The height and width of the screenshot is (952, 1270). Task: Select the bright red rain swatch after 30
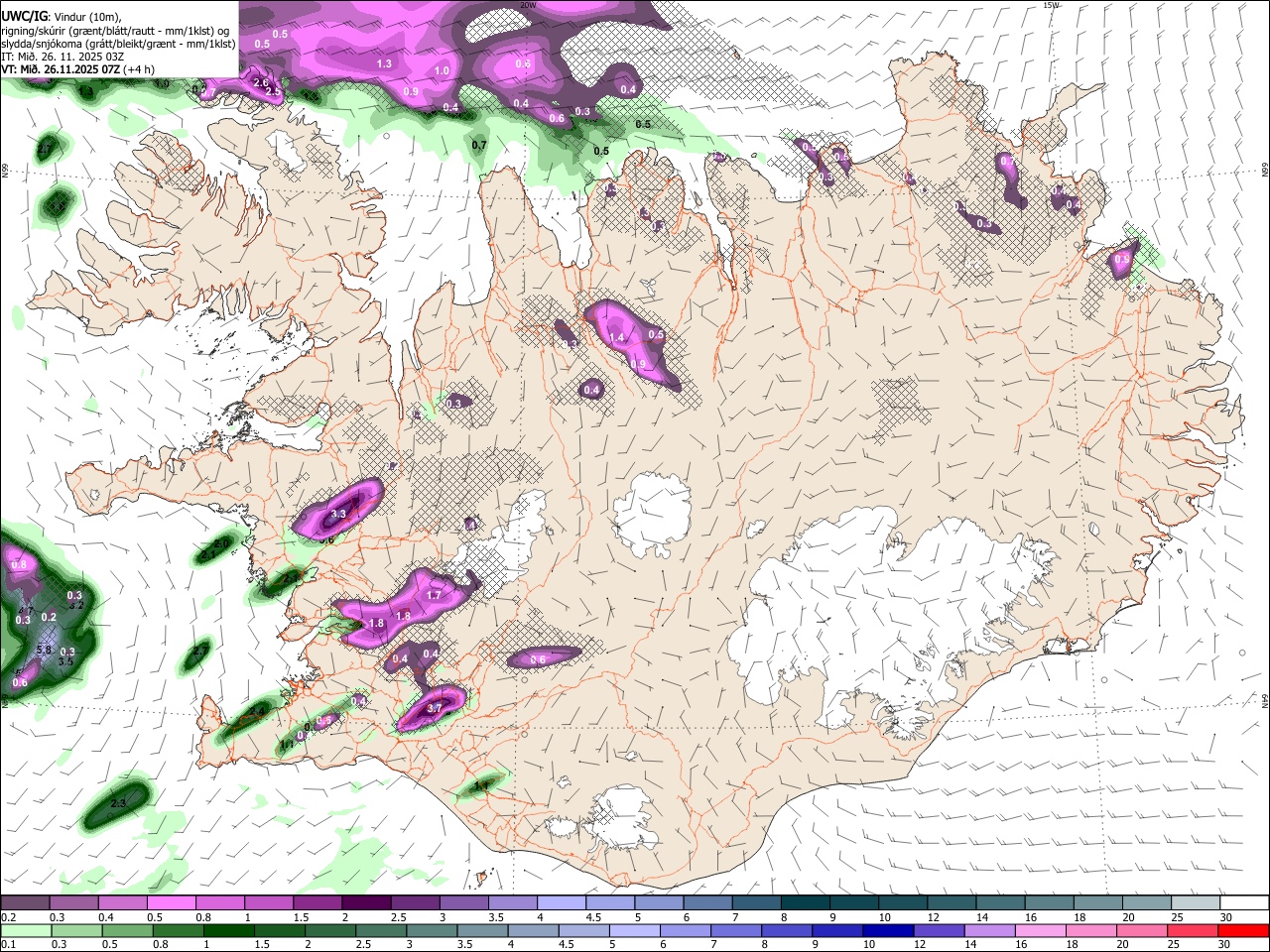coord(1243,930)
